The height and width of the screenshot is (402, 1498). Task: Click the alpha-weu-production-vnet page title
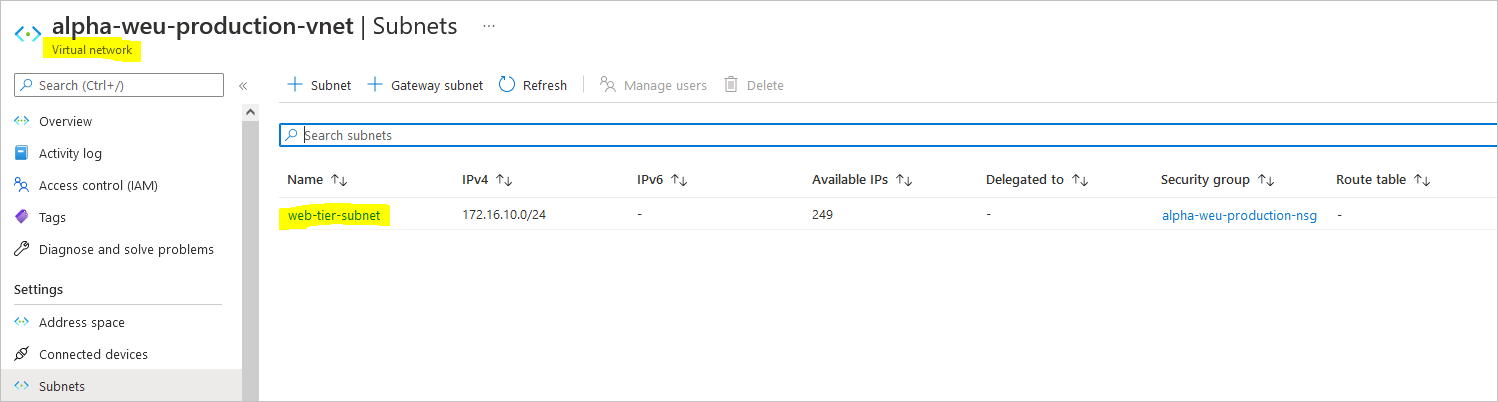pos(203,26)
